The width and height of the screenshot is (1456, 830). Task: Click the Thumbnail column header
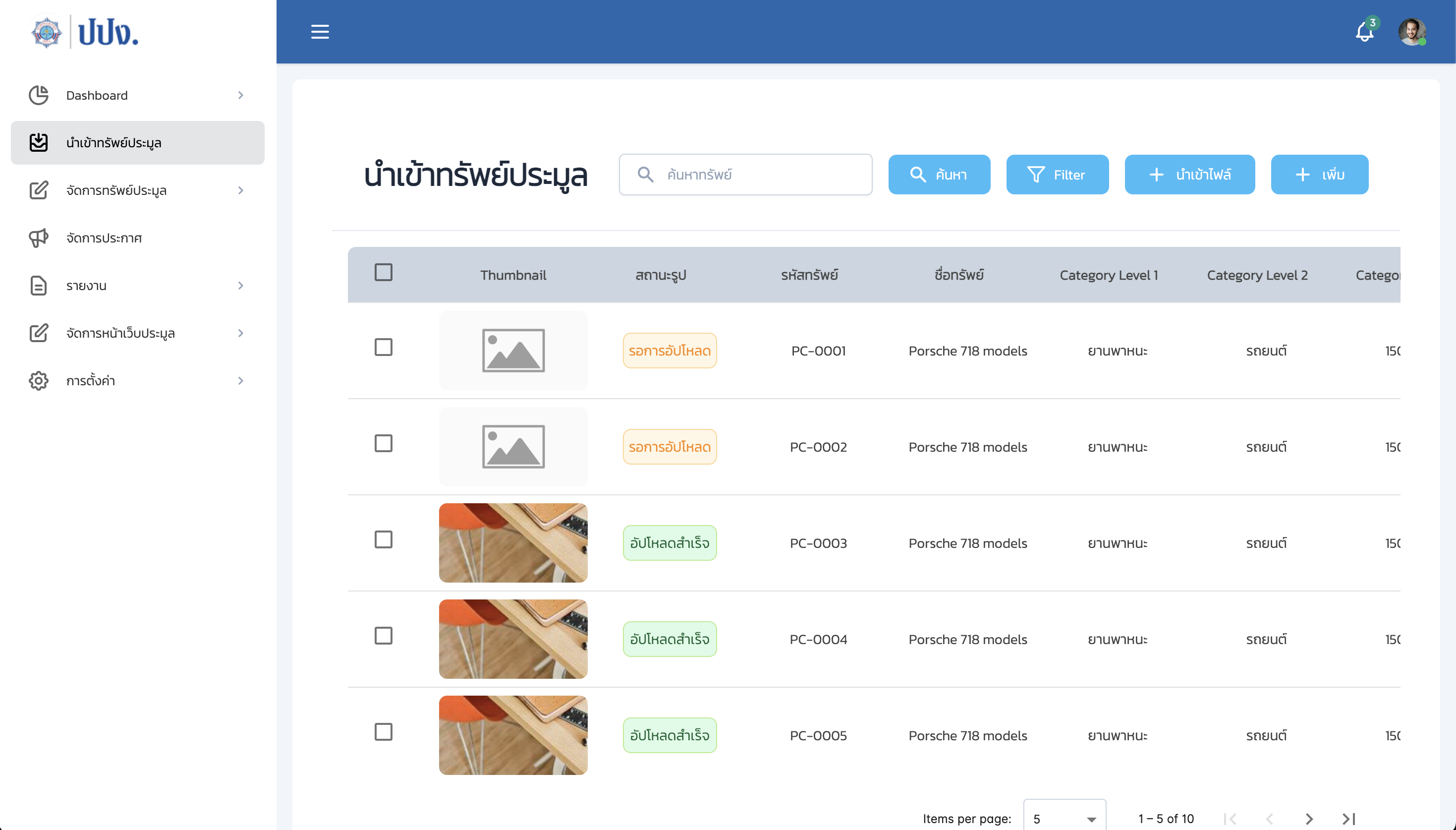(x=513, y=275)
